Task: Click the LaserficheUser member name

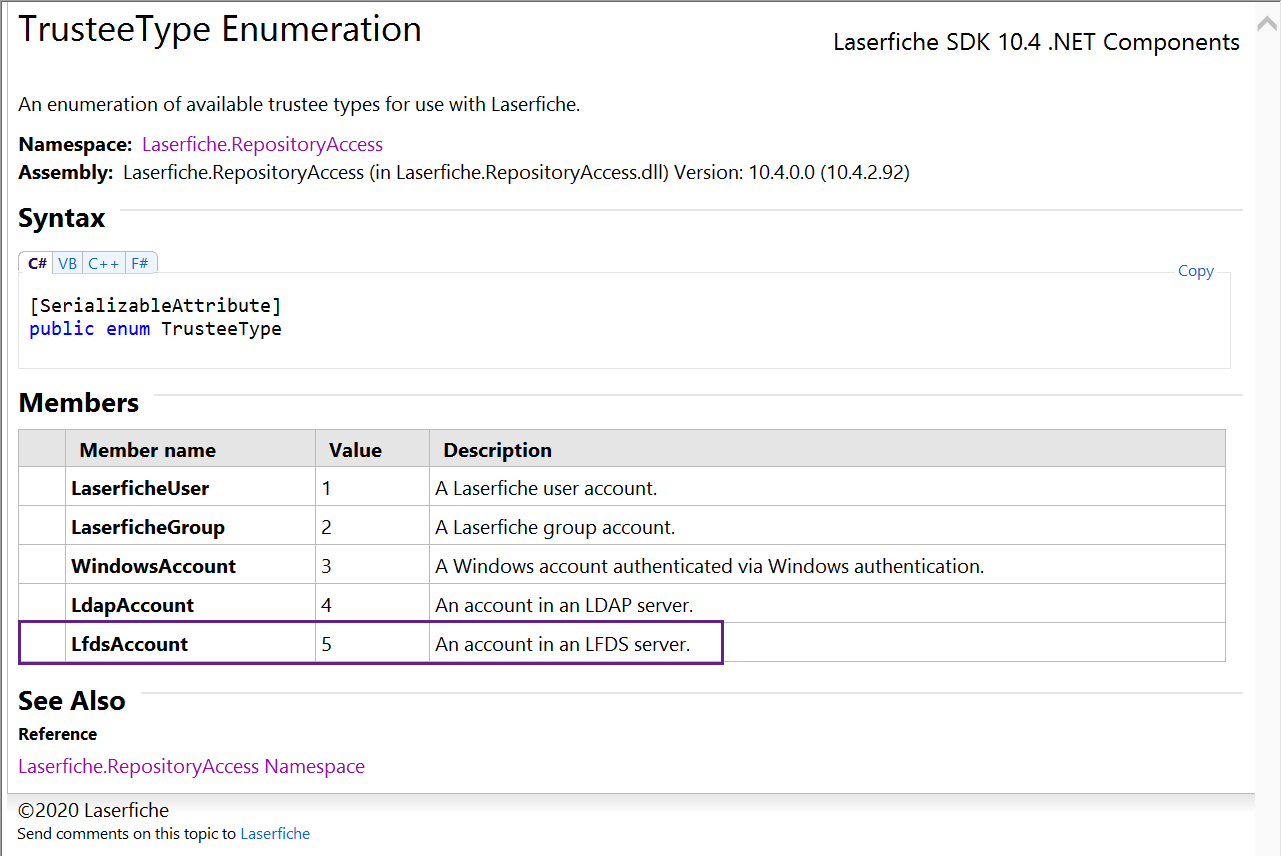Action: (140, 489)
